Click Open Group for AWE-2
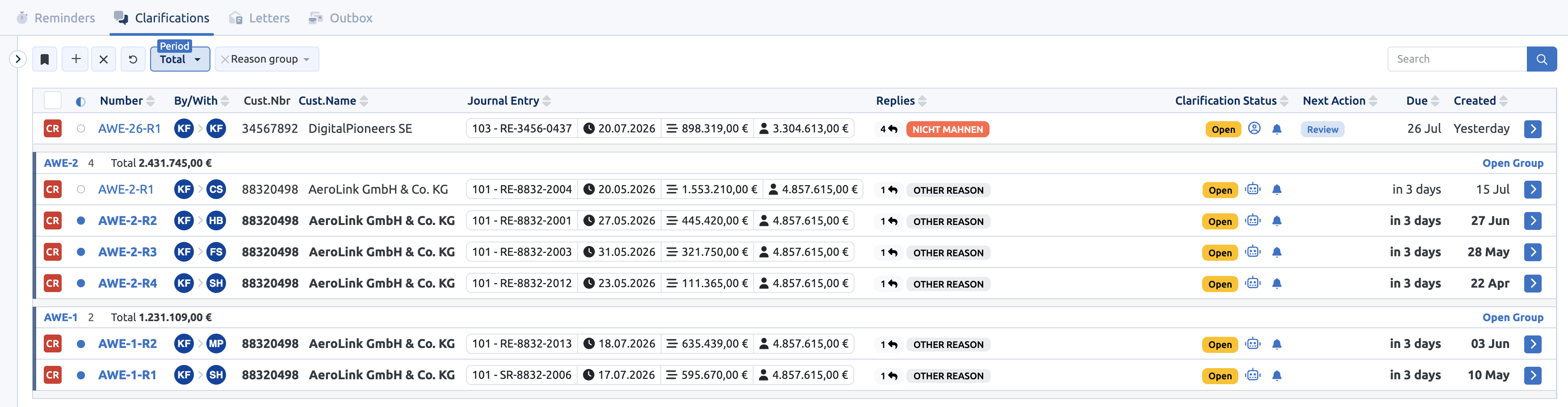The width and height of the screenshot is (1568, 407). pos(1513,163)
